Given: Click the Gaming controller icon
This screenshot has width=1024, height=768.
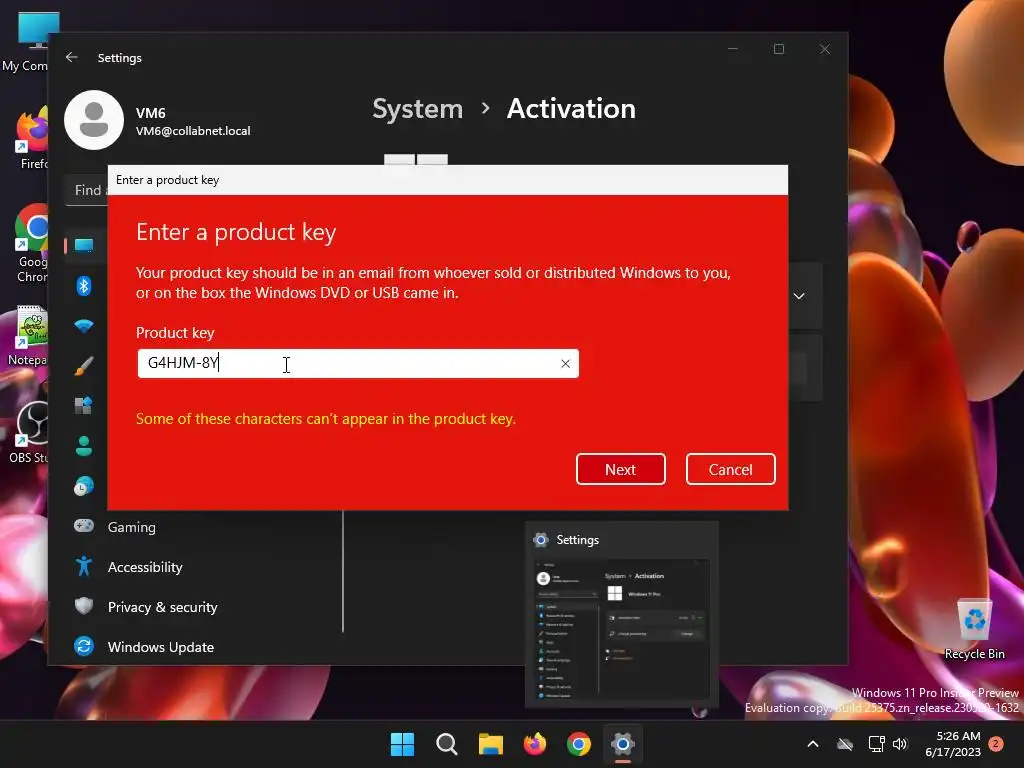Looking at the screenshot, I should coord(84,526).
